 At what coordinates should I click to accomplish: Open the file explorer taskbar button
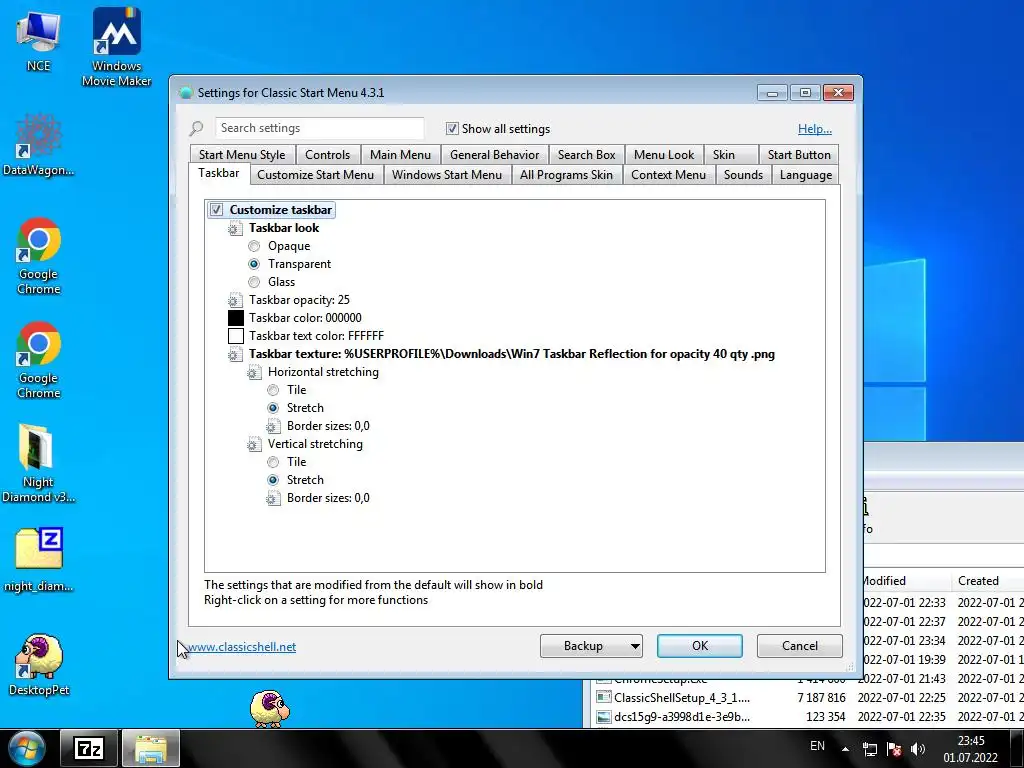point(151,748)
